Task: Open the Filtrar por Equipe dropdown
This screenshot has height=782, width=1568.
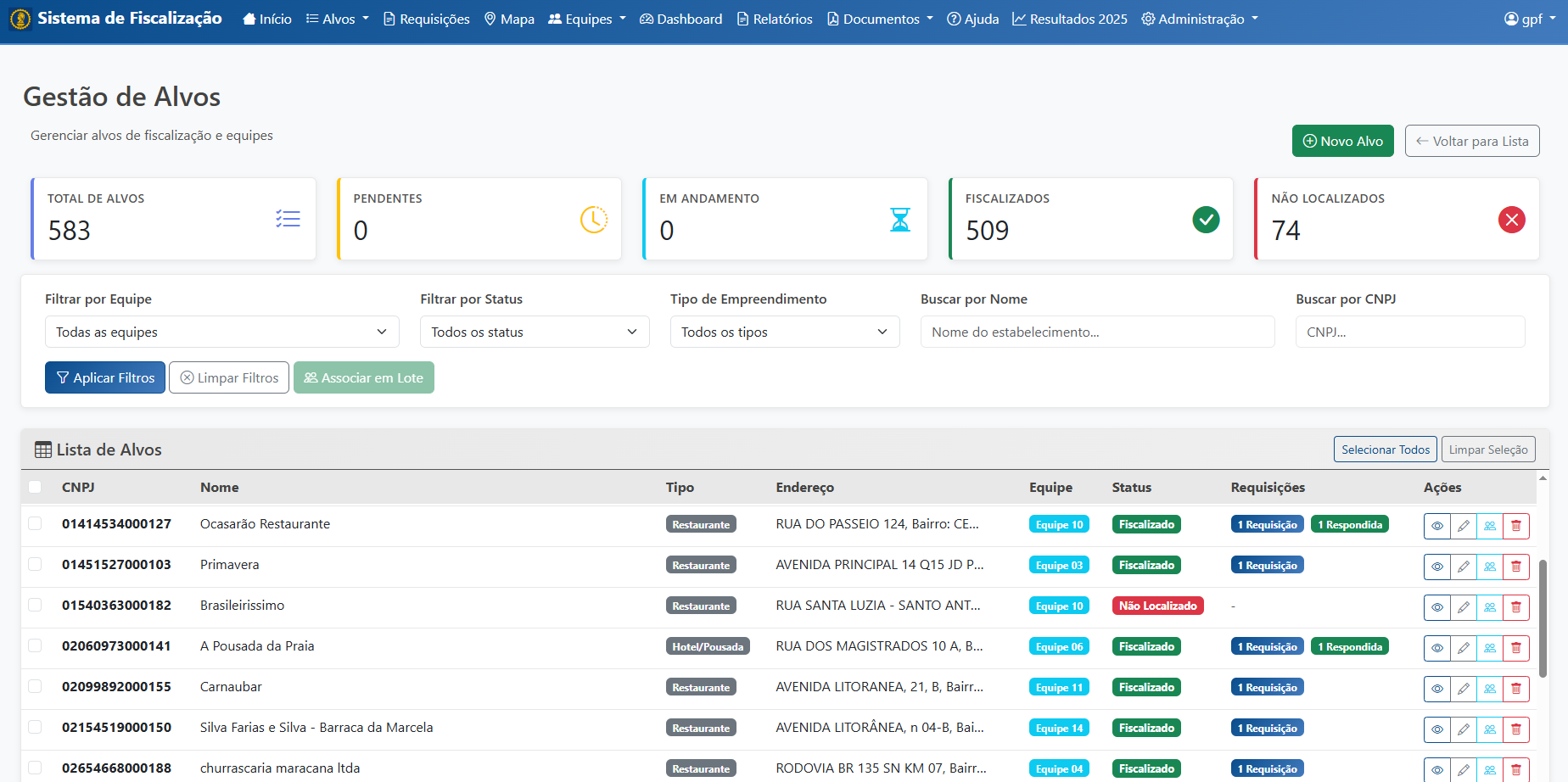Action: 221,332
